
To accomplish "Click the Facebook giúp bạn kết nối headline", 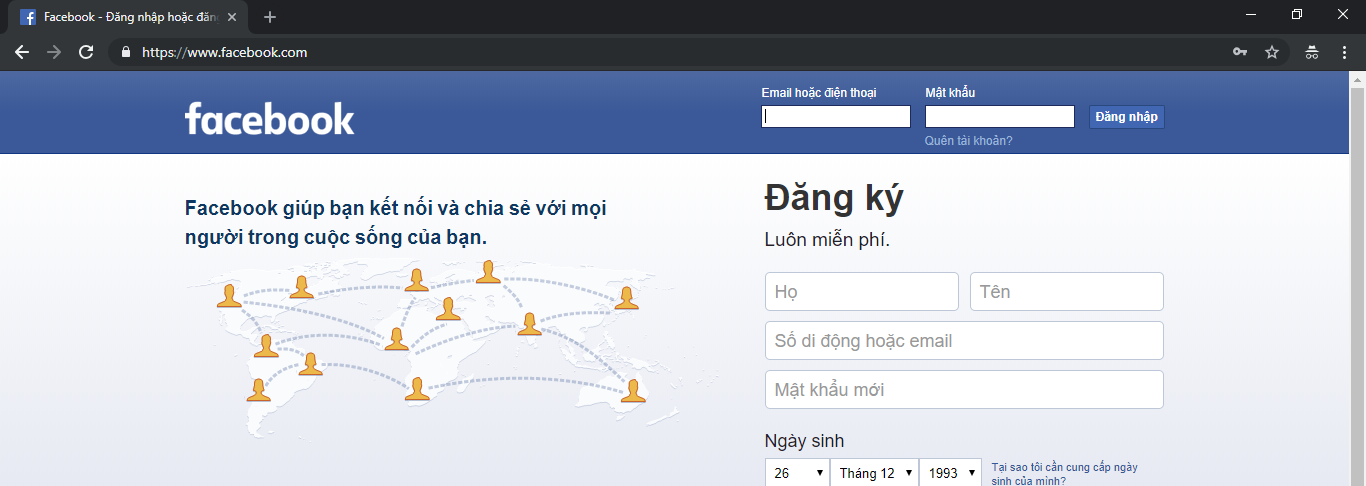I will coord(396,223).
